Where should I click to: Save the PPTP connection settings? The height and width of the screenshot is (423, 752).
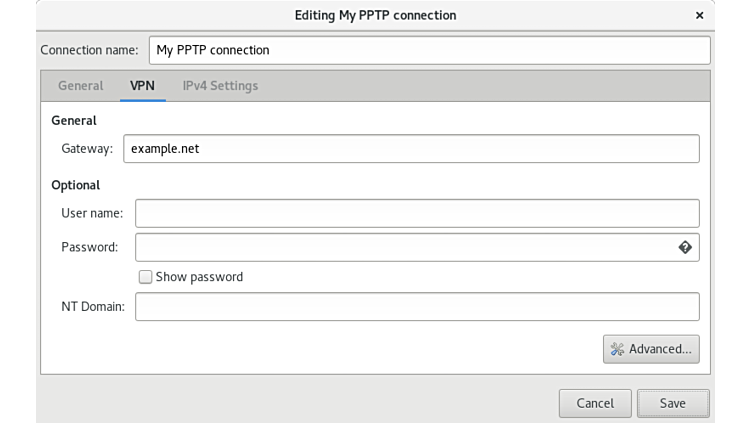tap(672, 403)
